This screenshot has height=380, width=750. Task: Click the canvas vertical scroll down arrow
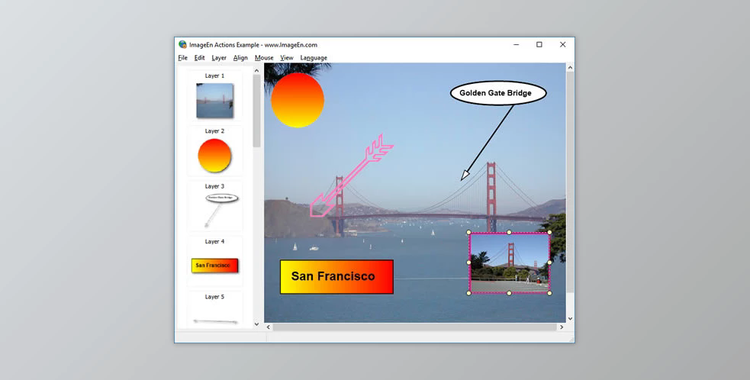570,318
